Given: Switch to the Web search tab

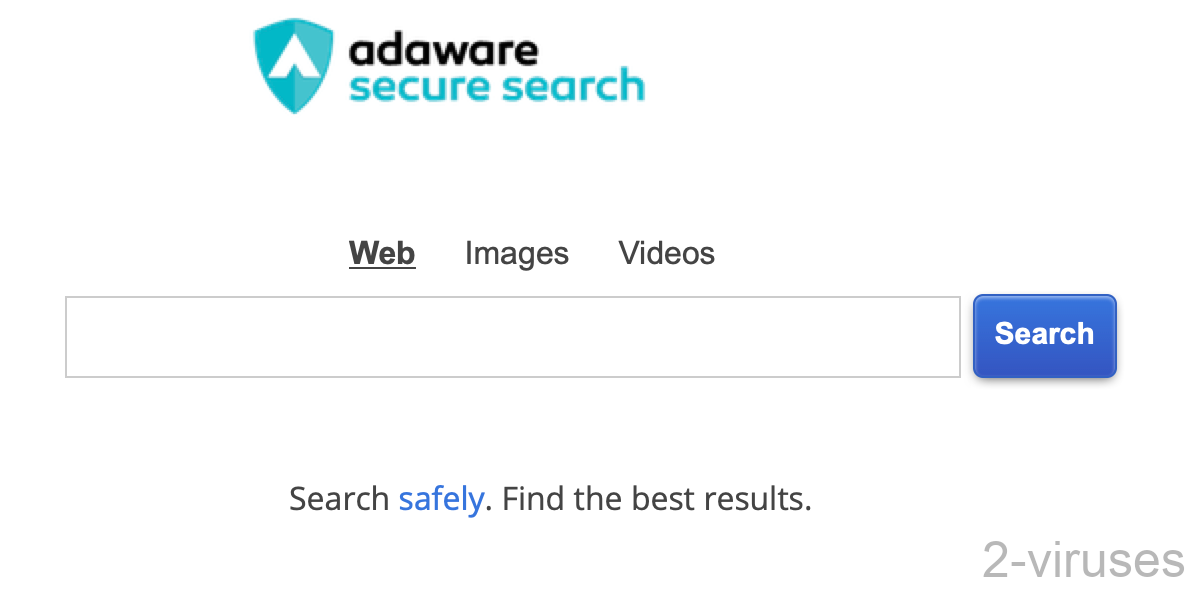Looking at the screenshot, I should click(382, 253).
